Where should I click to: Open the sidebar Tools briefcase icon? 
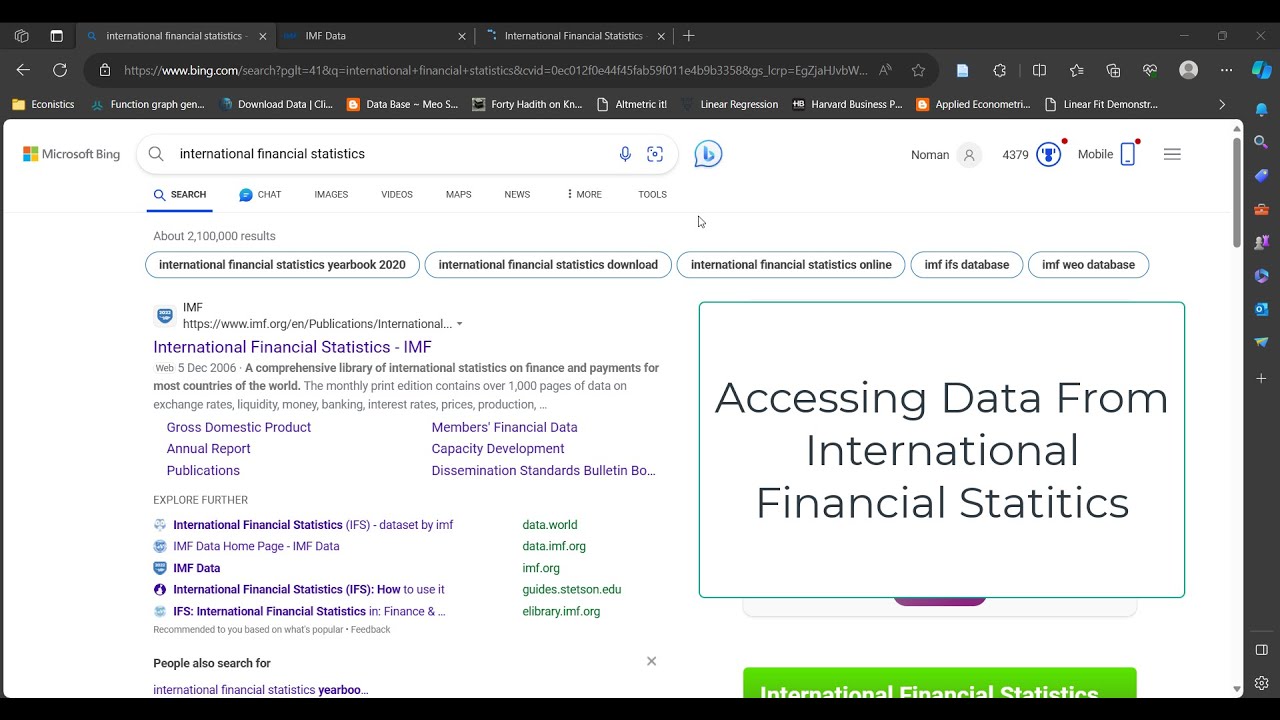(1262, 210)
